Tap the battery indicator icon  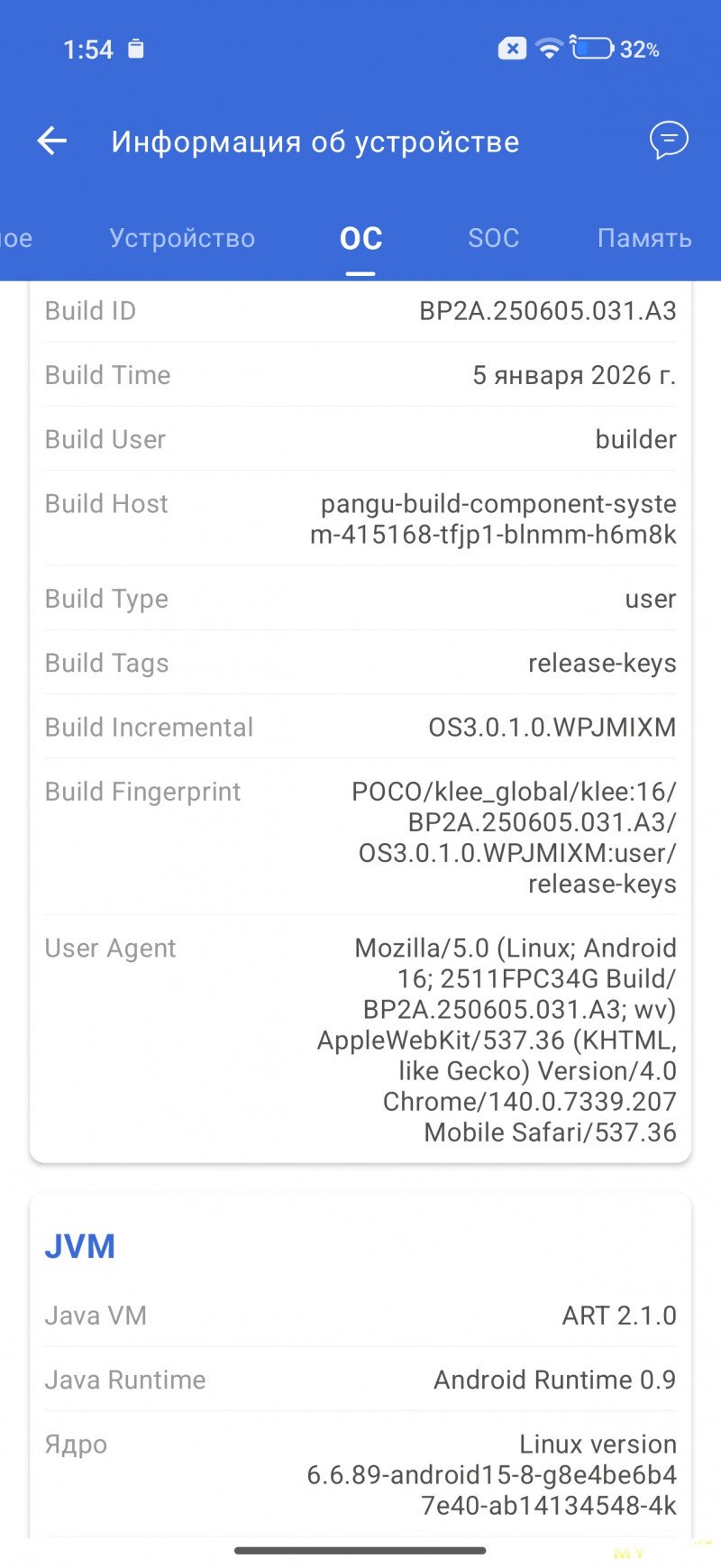pos(592,49)
